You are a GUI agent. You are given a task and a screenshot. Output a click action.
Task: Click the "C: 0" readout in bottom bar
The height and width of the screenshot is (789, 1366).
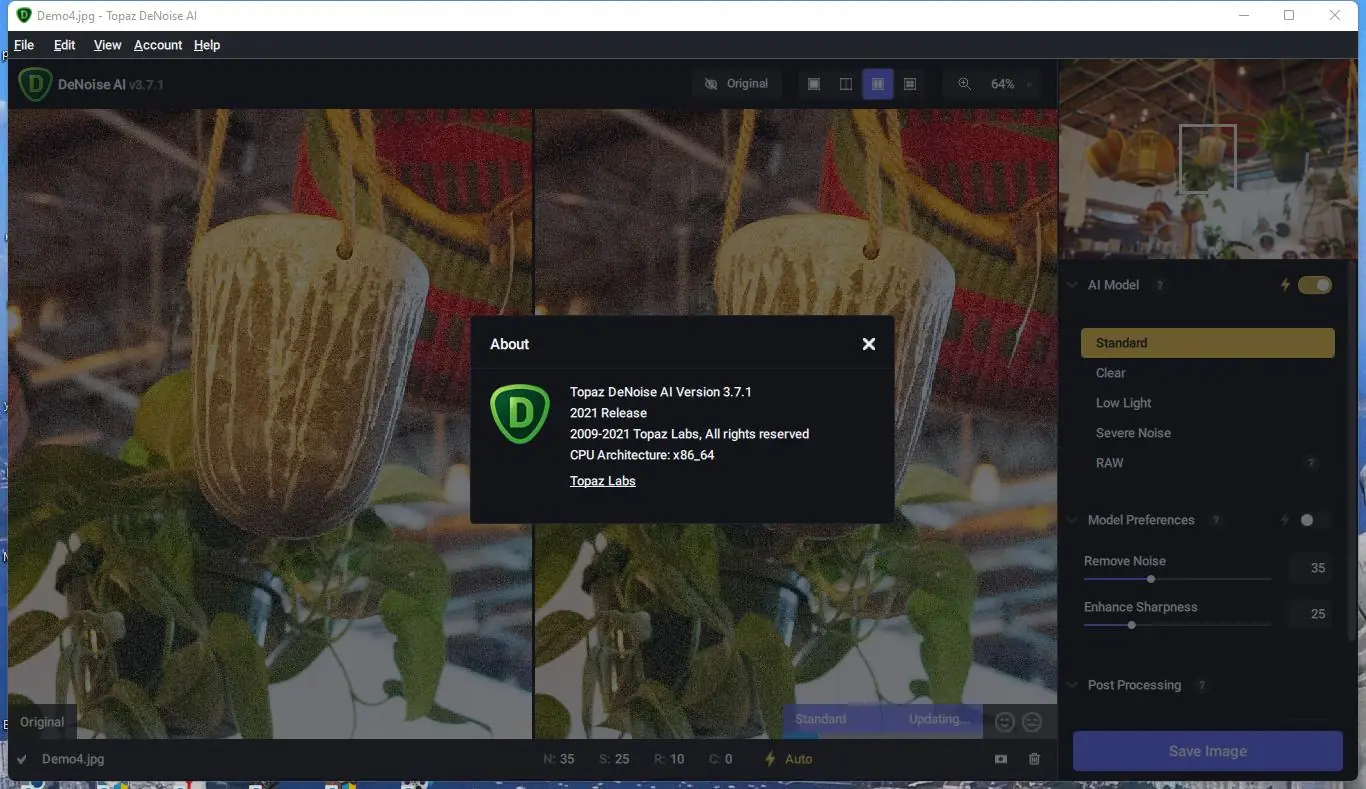[x=721, y=759]
